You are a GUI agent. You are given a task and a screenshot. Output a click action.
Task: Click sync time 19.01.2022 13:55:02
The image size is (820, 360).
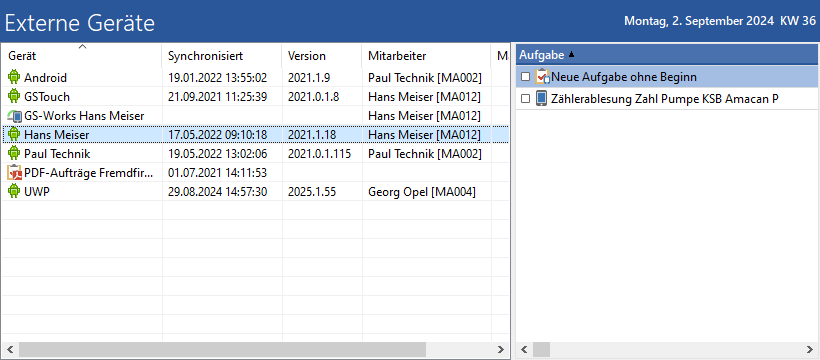coord(218,78)
